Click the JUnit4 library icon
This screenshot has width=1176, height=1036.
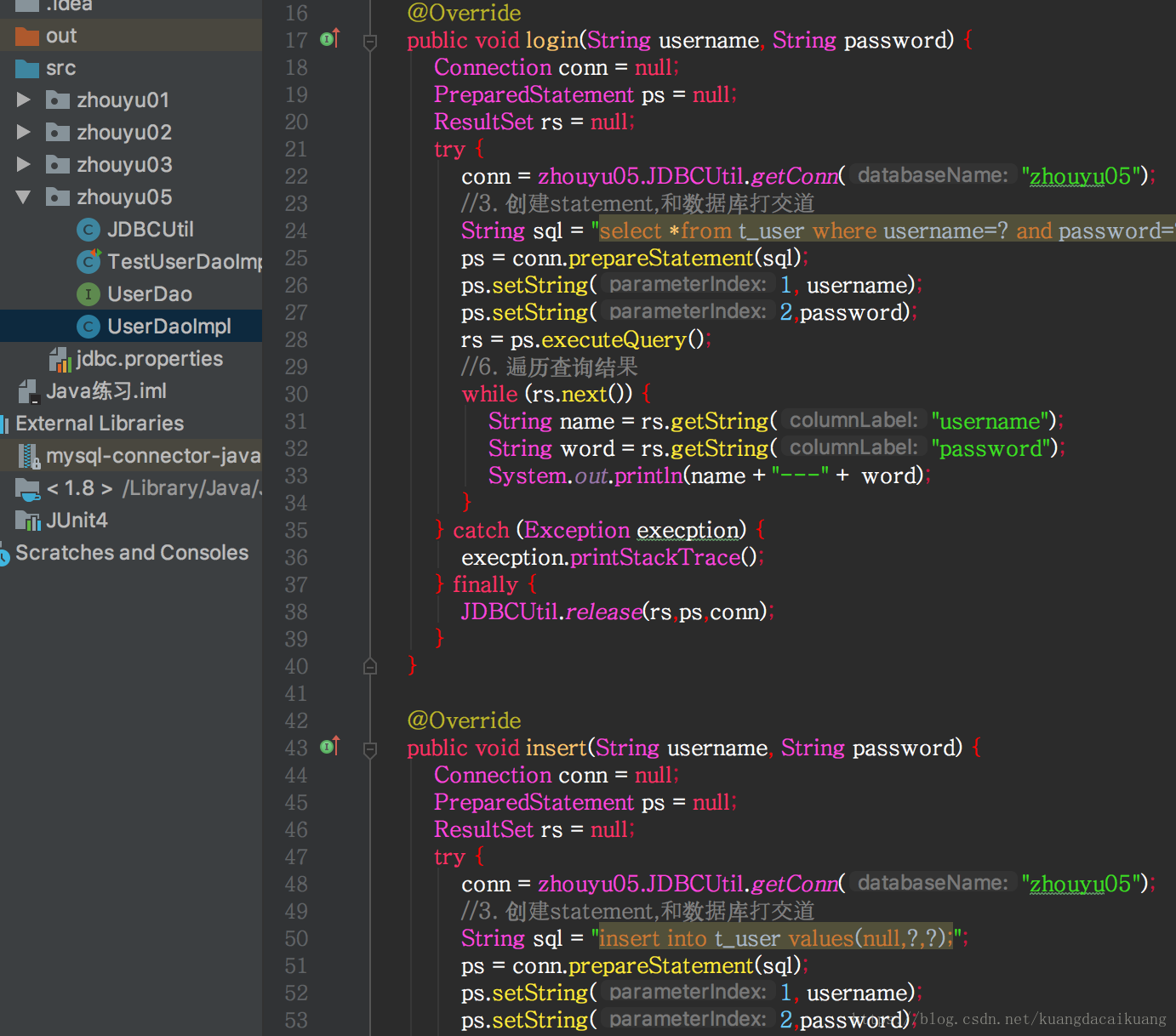click(x=28, y=521)
